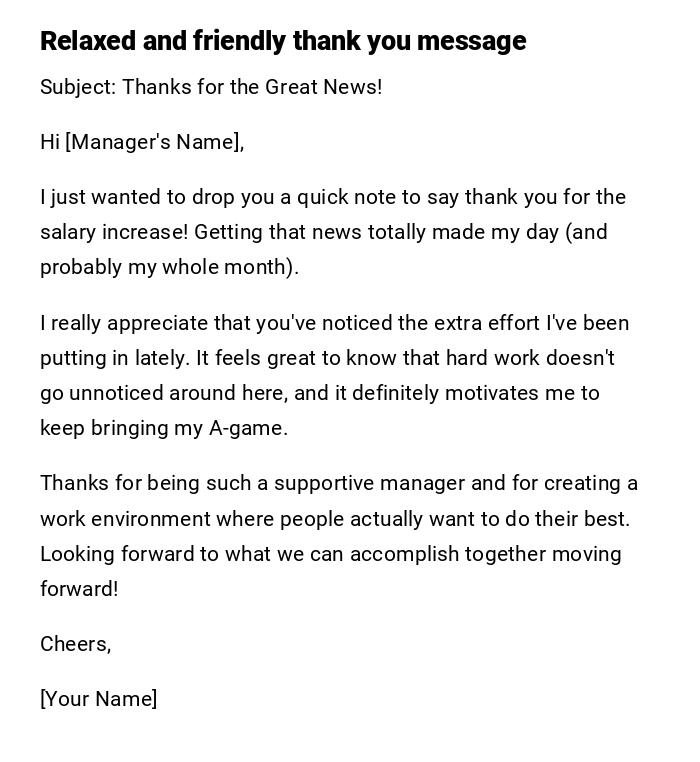Click the line starting "Looking forward to what"
Screen dimensions: 700x762
330,554
